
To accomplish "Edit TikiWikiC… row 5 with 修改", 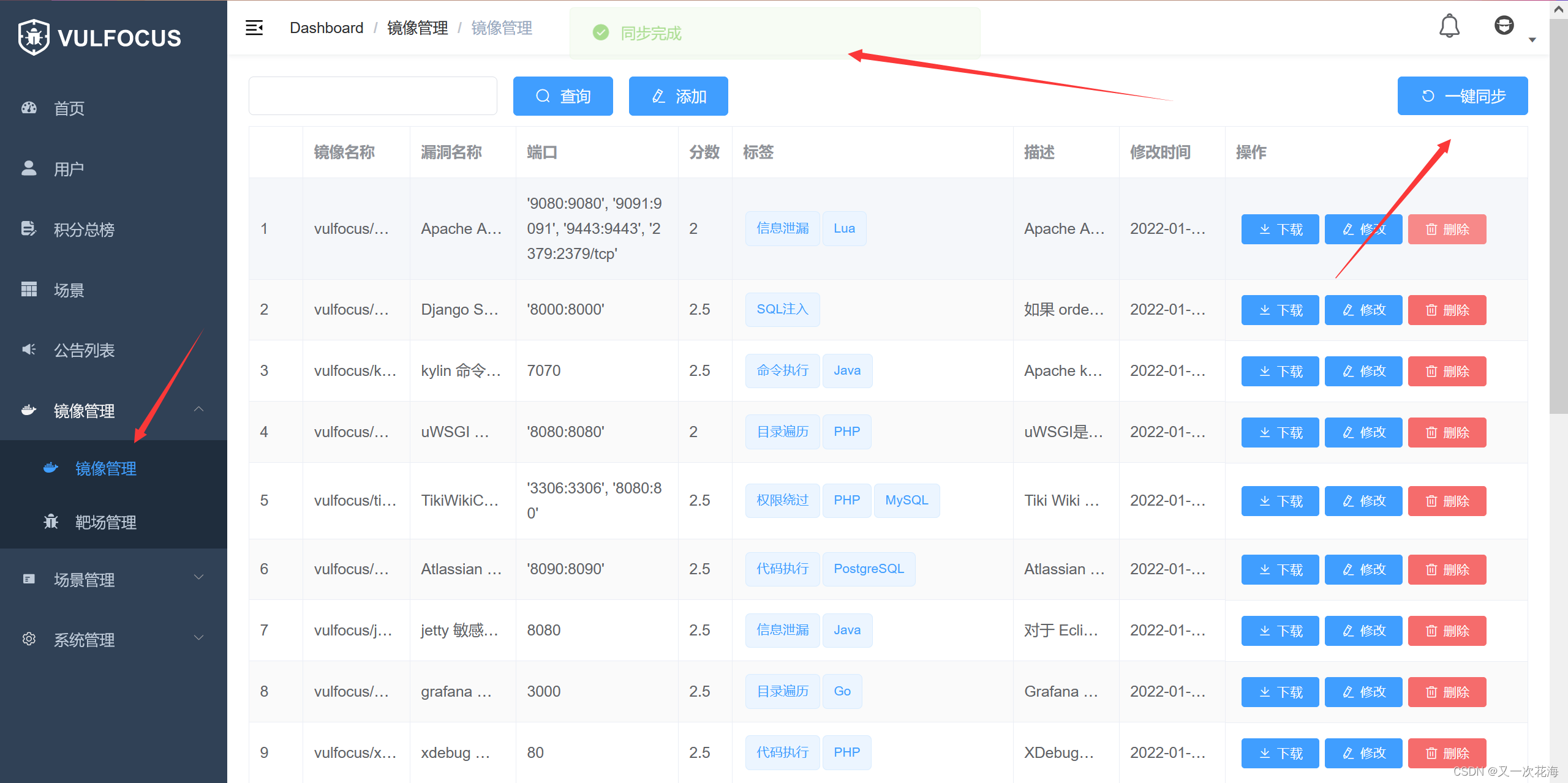I will click(1363, 501).
